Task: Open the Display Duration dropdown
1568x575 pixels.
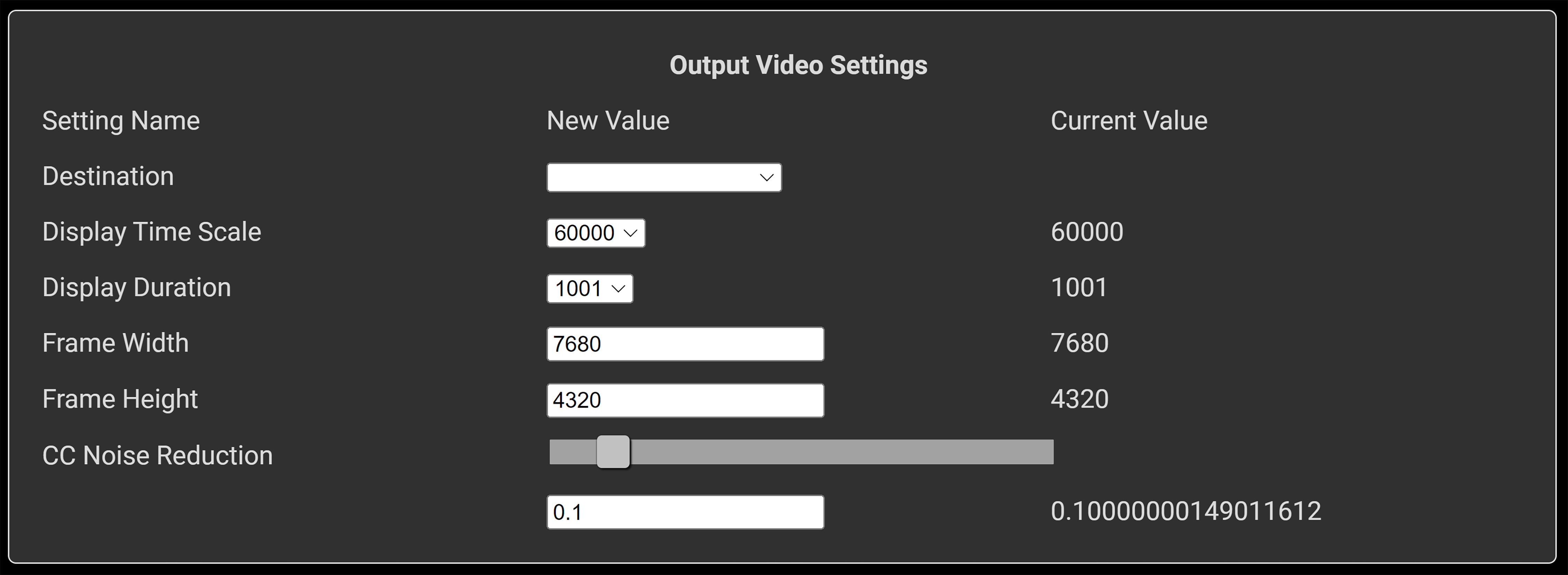Action: tap(589, 289)
